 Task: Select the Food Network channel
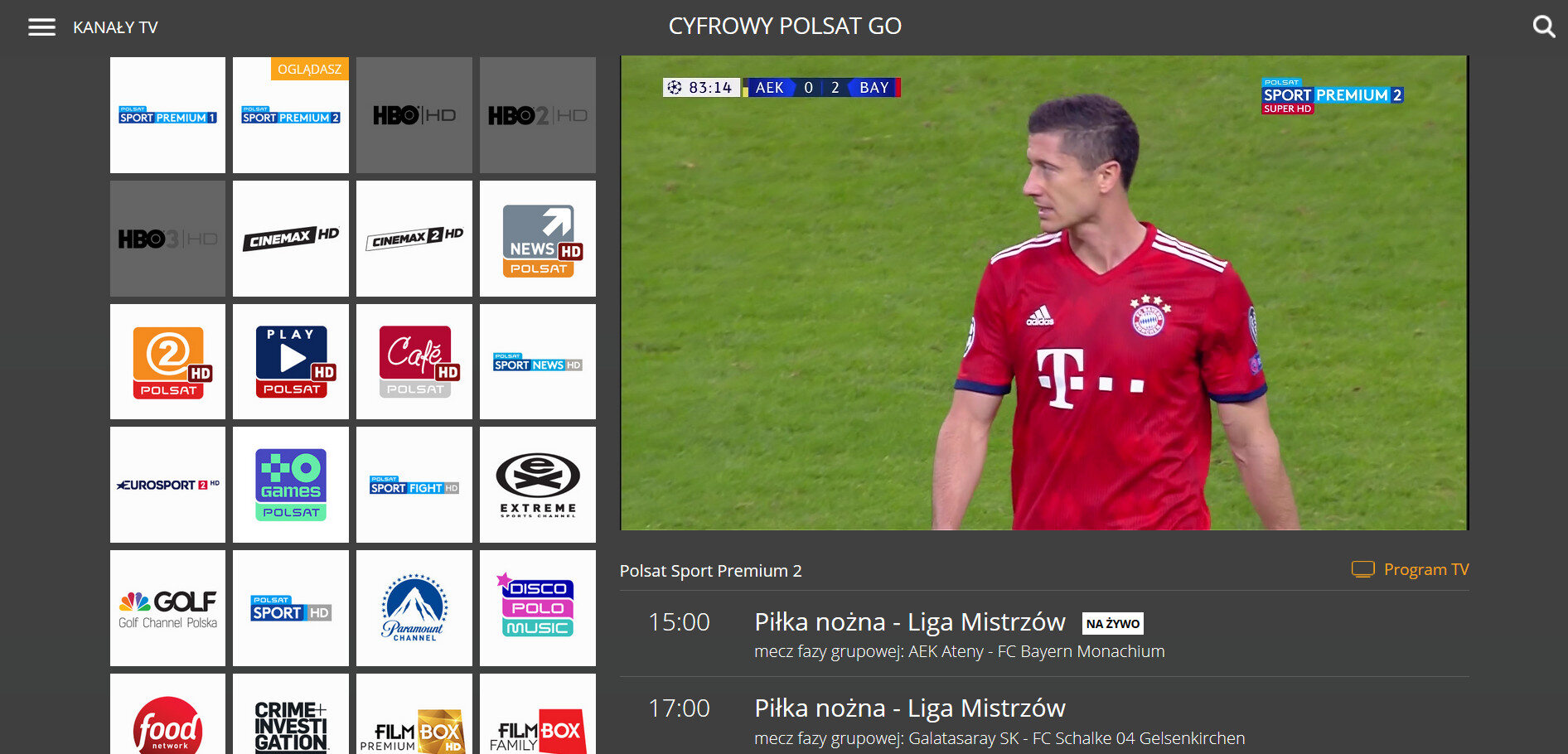coord(167,714)
